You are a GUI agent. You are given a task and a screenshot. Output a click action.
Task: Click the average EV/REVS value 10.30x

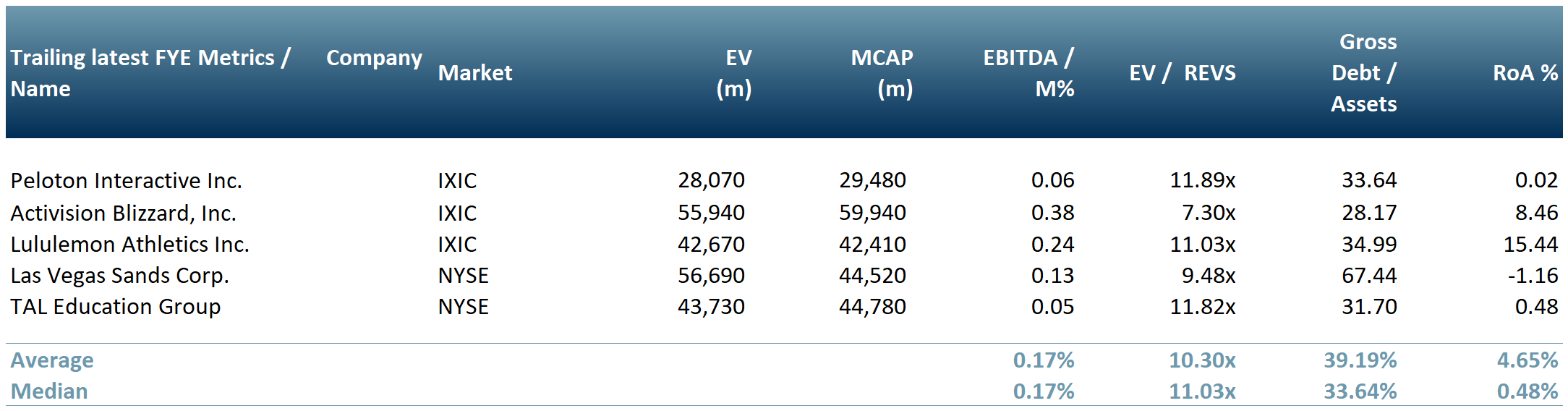pos(1202,360)
